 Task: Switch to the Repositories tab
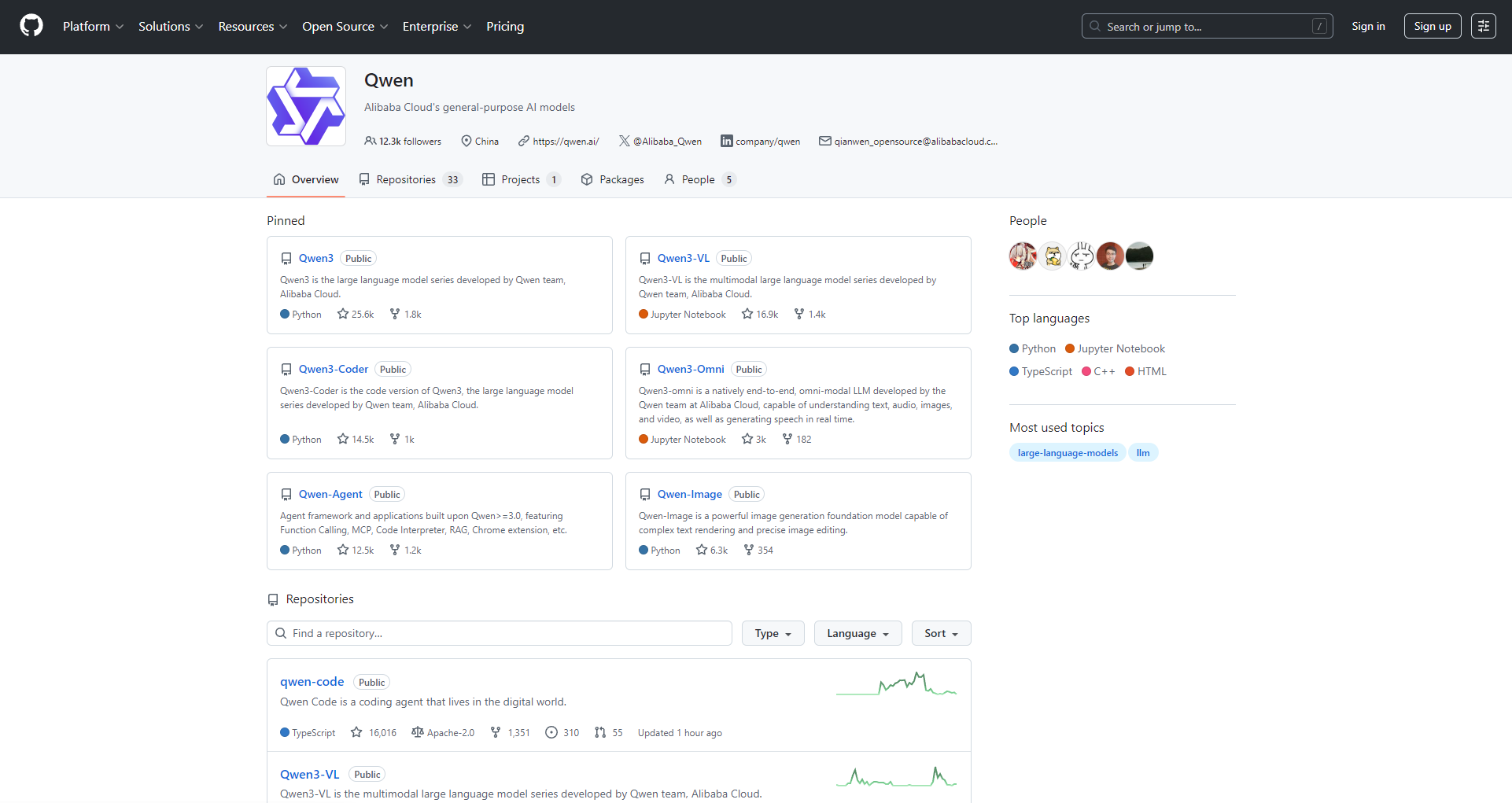pos(410,179)
